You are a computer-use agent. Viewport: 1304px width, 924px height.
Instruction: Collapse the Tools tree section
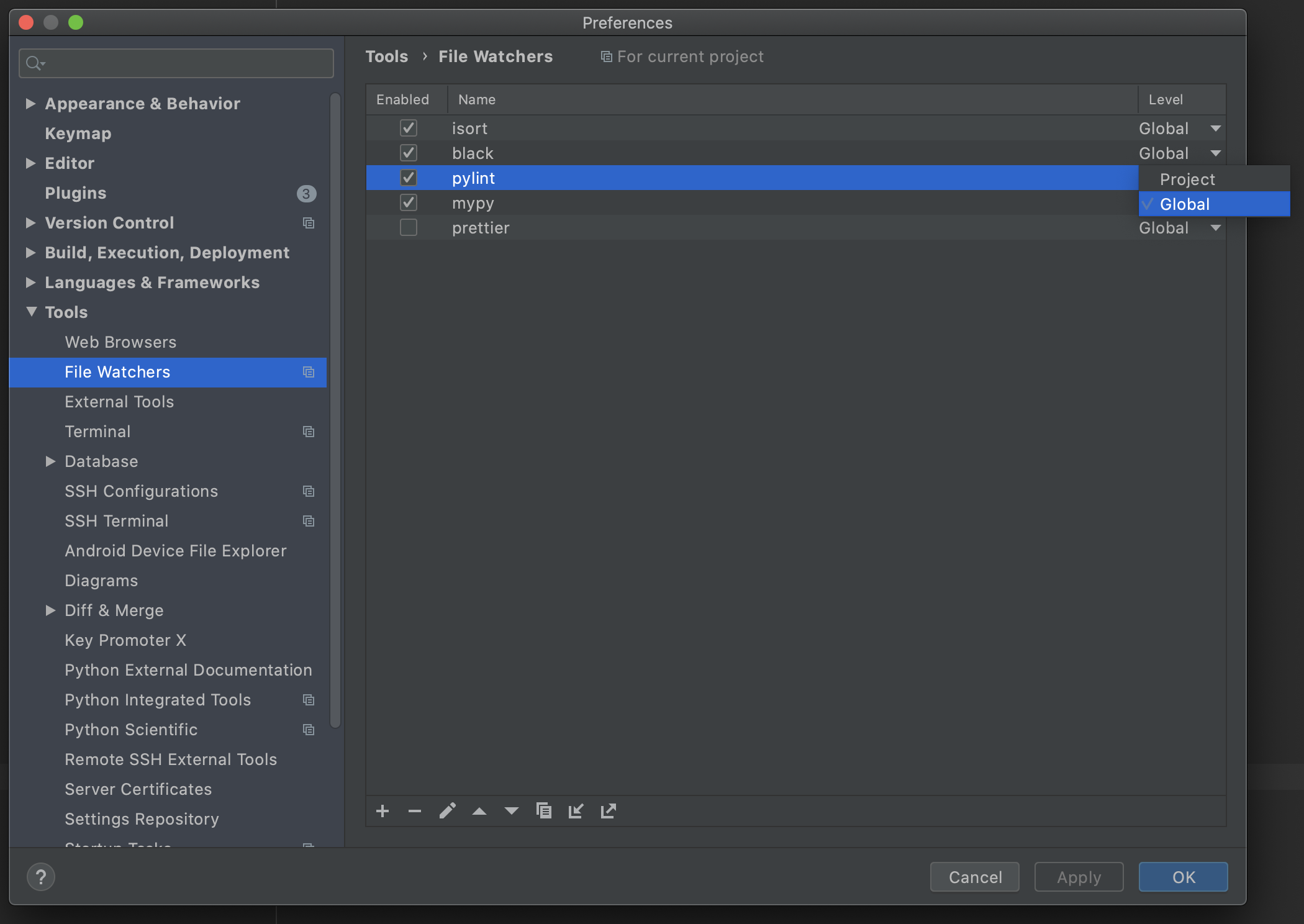[x=31, y=312]
